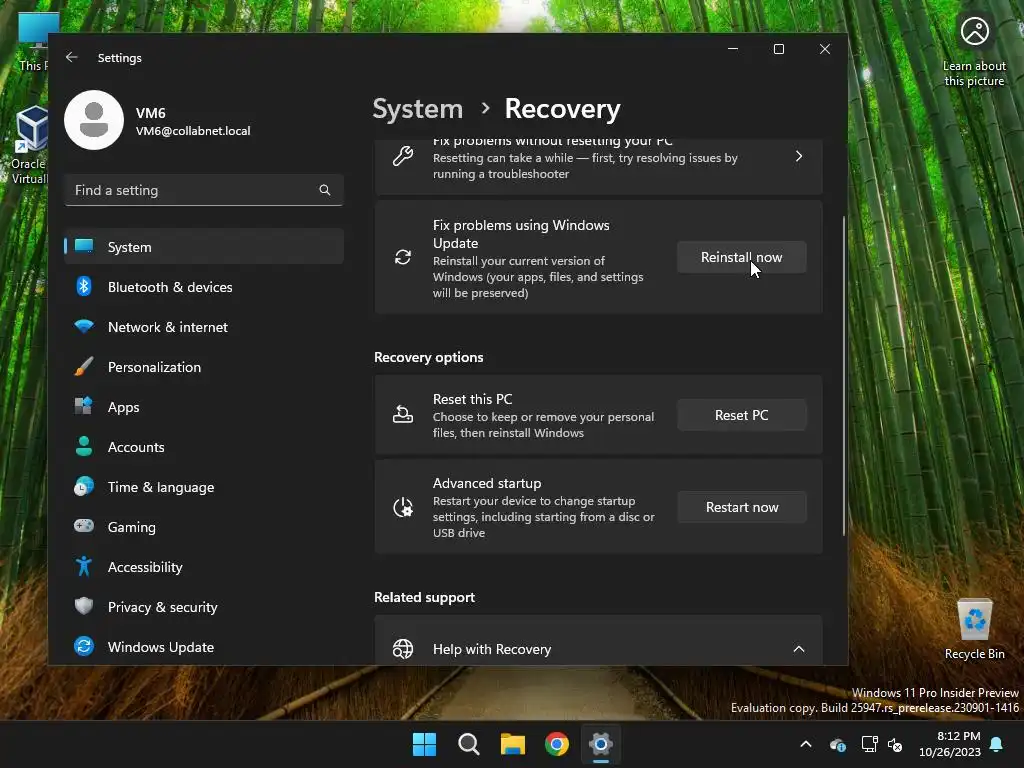1024x768 pixels.
Task: Focus the Find a setting search box
Action: click(x=204, y=190)
